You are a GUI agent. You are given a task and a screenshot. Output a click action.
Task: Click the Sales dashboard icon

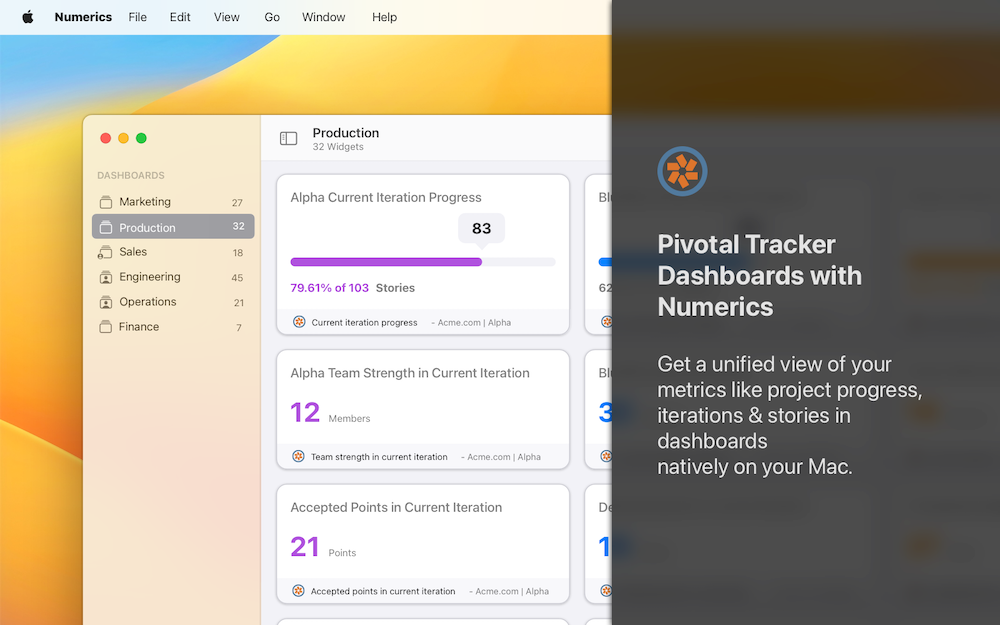105,253
